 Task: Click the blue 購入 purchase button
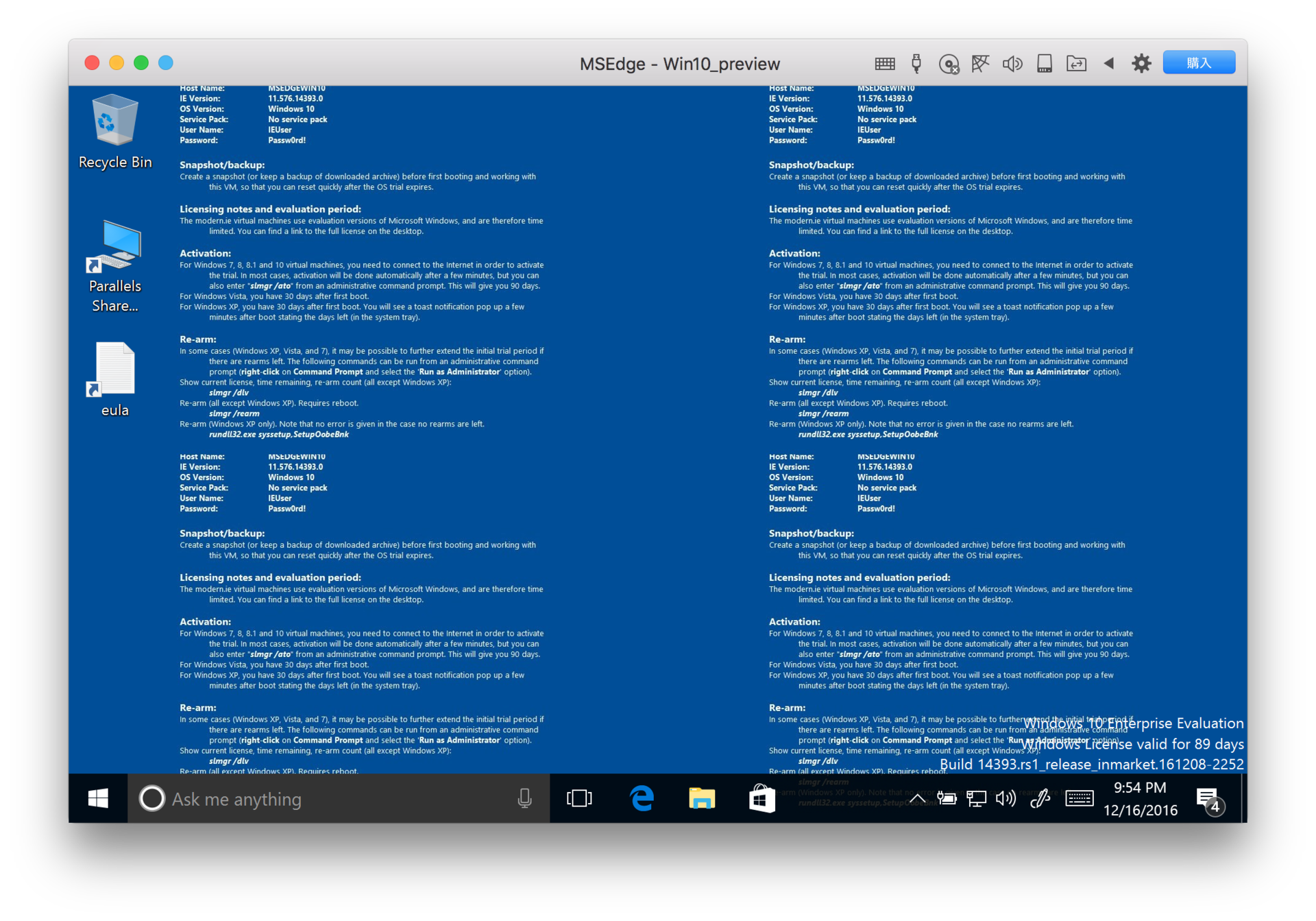click(1199, 63)
